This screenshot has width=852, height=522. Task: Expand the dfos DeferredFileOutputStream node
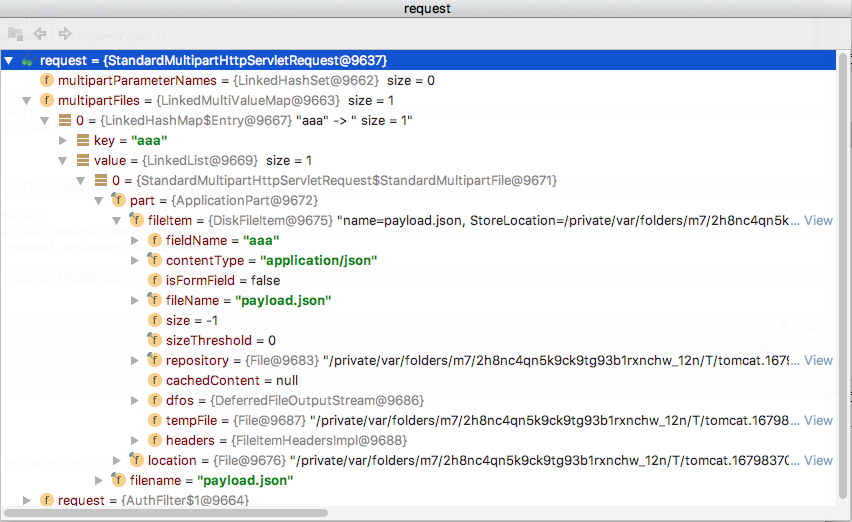pyautogui.click(x=135, y=400)
